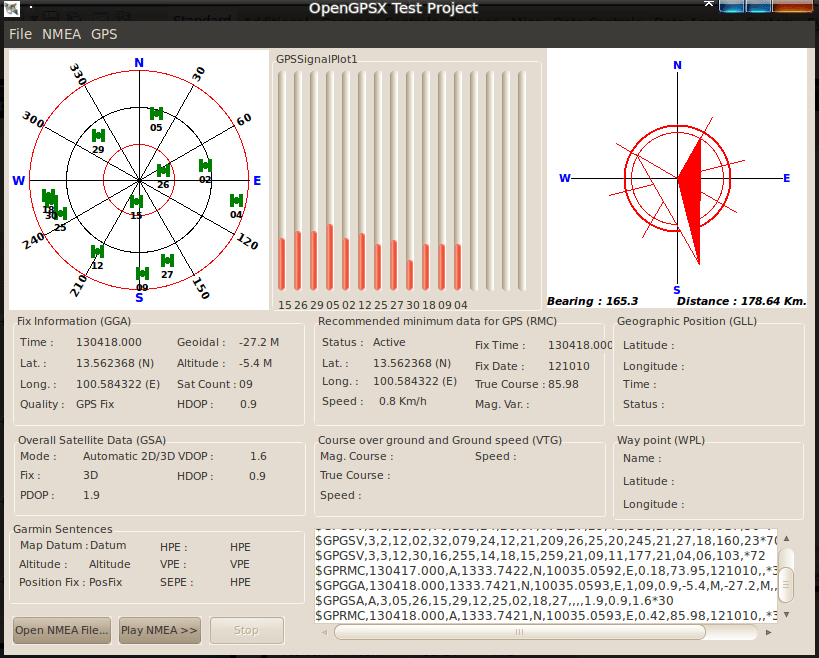Open the File menu
This screenshot has height=658, width=819.
[20, 34]
